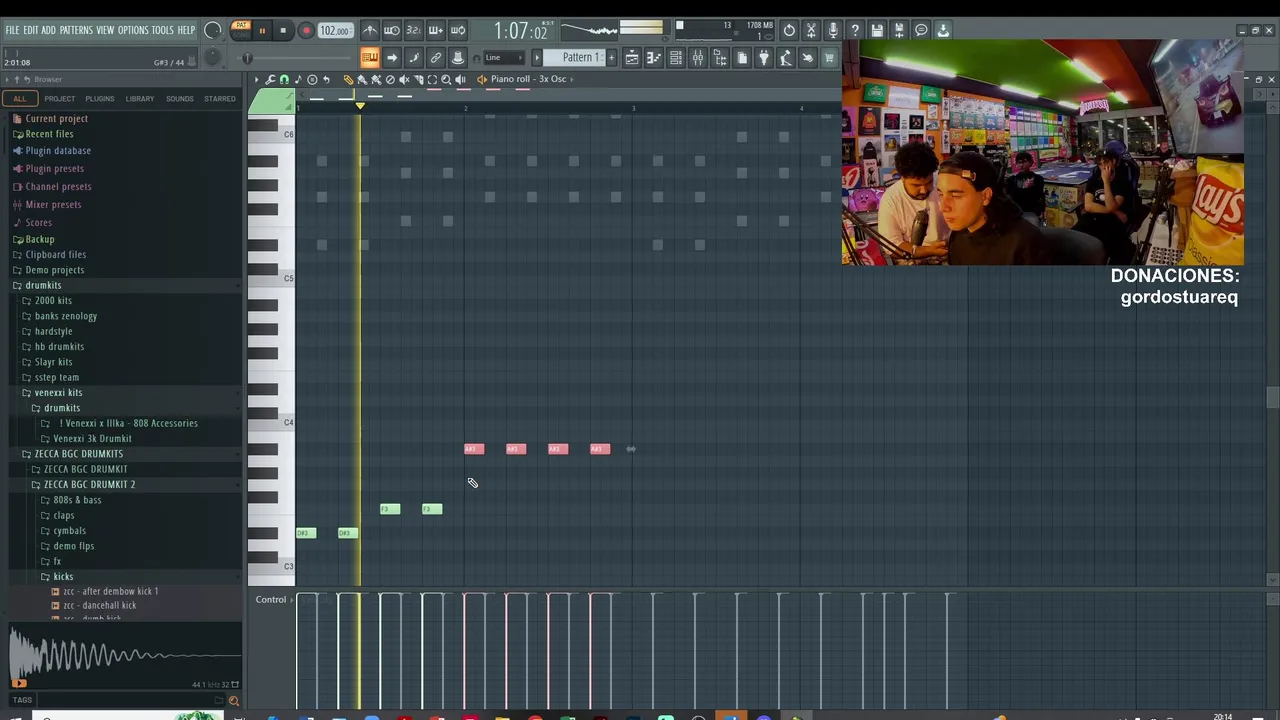Collapse the drumkits folder
Screen dimensions: 1280x720
43,285
